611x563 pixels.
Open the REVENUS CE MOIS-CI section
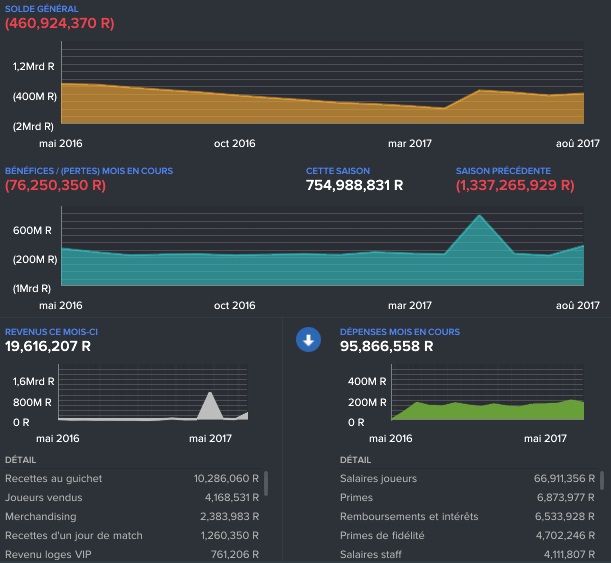pos(51,331)
